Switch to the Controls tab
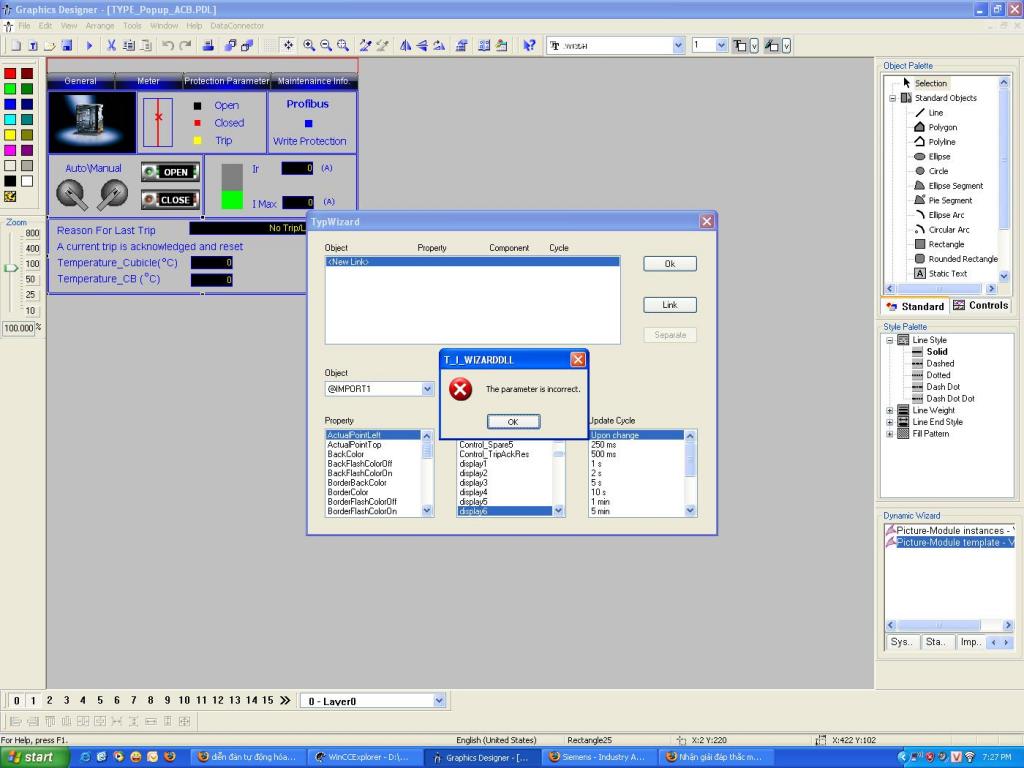Viewport: 1024px width, 768px height. click(x=980, y=306)
